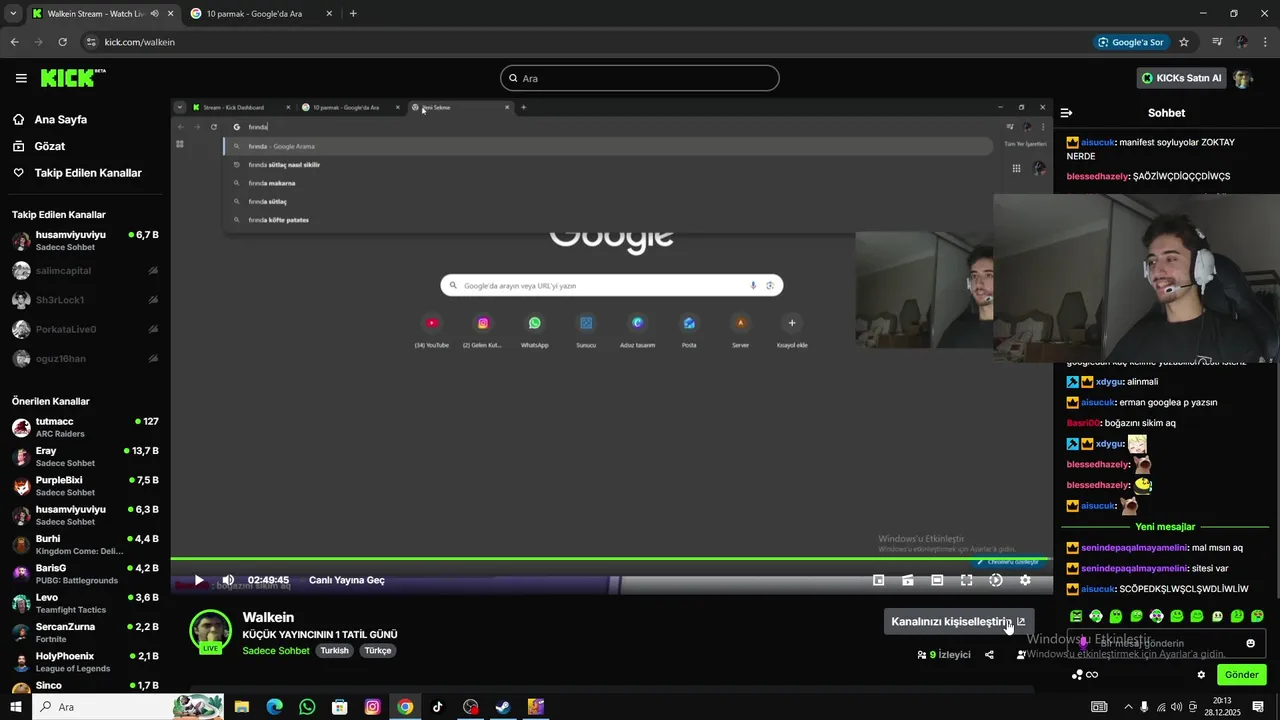Image resolution: width=1280 pixels, height=720 pixels.
Task: Go to Ana Sayfa
Action: click(61, 119)
